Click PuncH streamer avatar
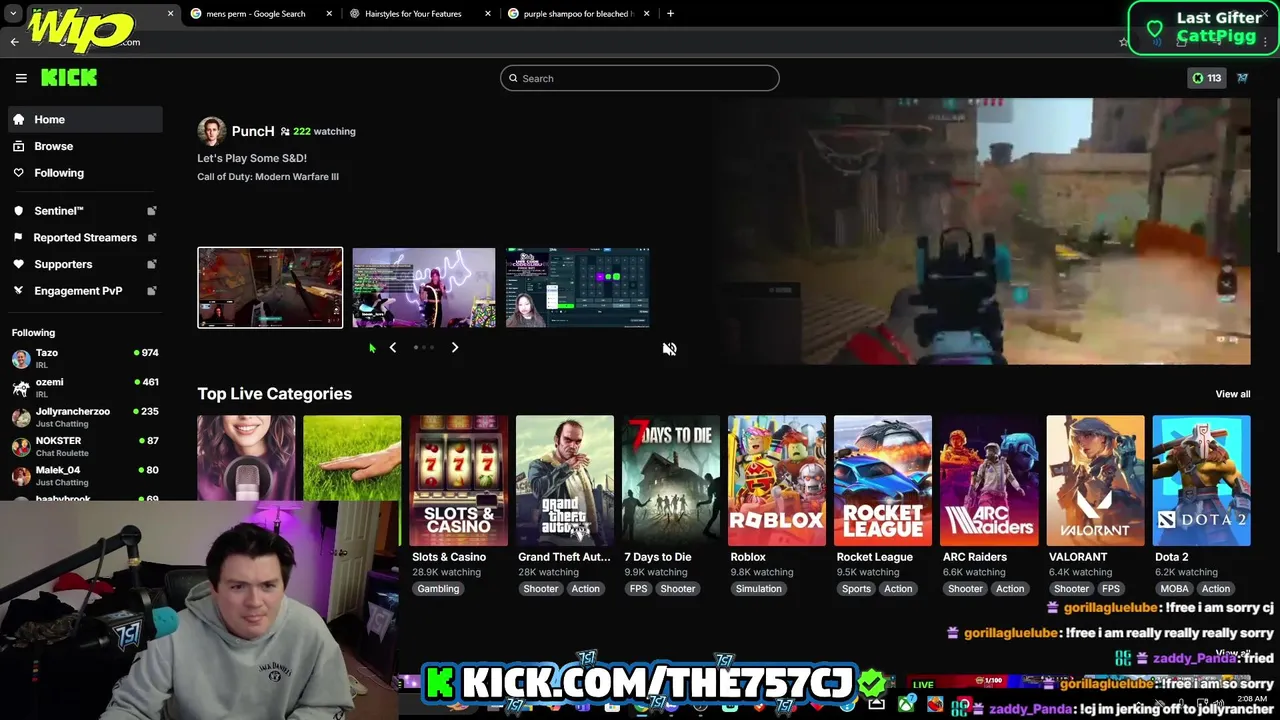The image size is (1280, 720). pos(211,131)
